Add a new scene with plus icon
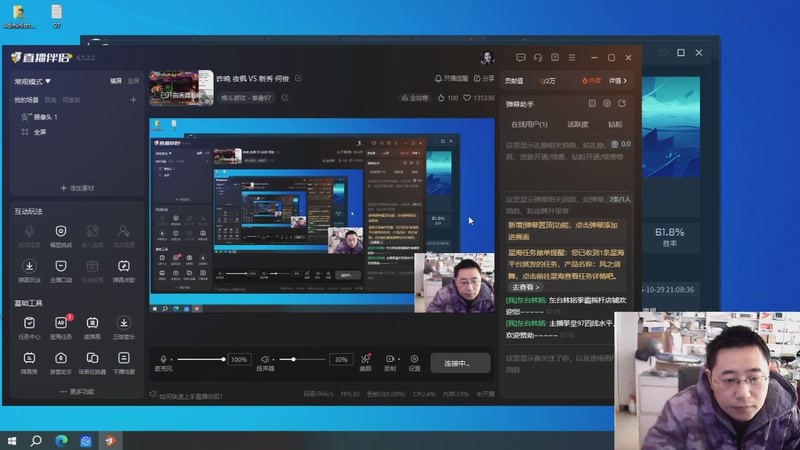This screenshot has height=450, width=800. 133,100
